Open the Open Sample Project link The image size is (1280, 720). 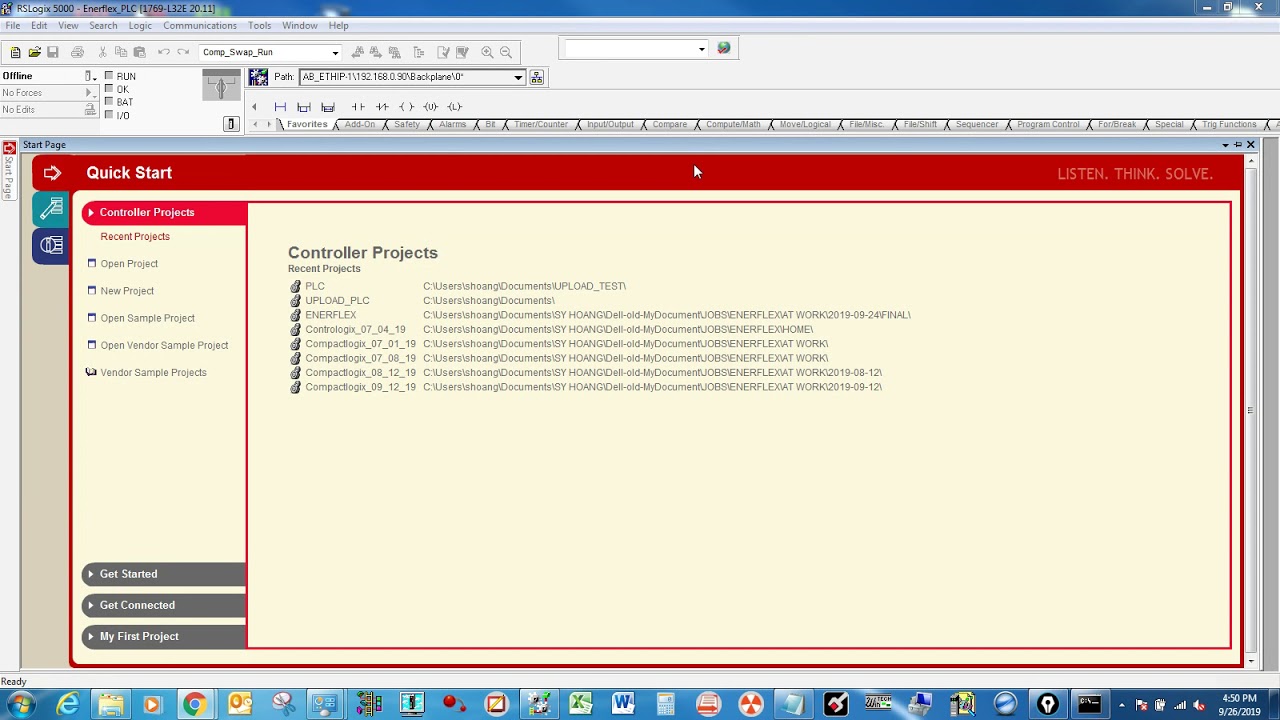147,318
